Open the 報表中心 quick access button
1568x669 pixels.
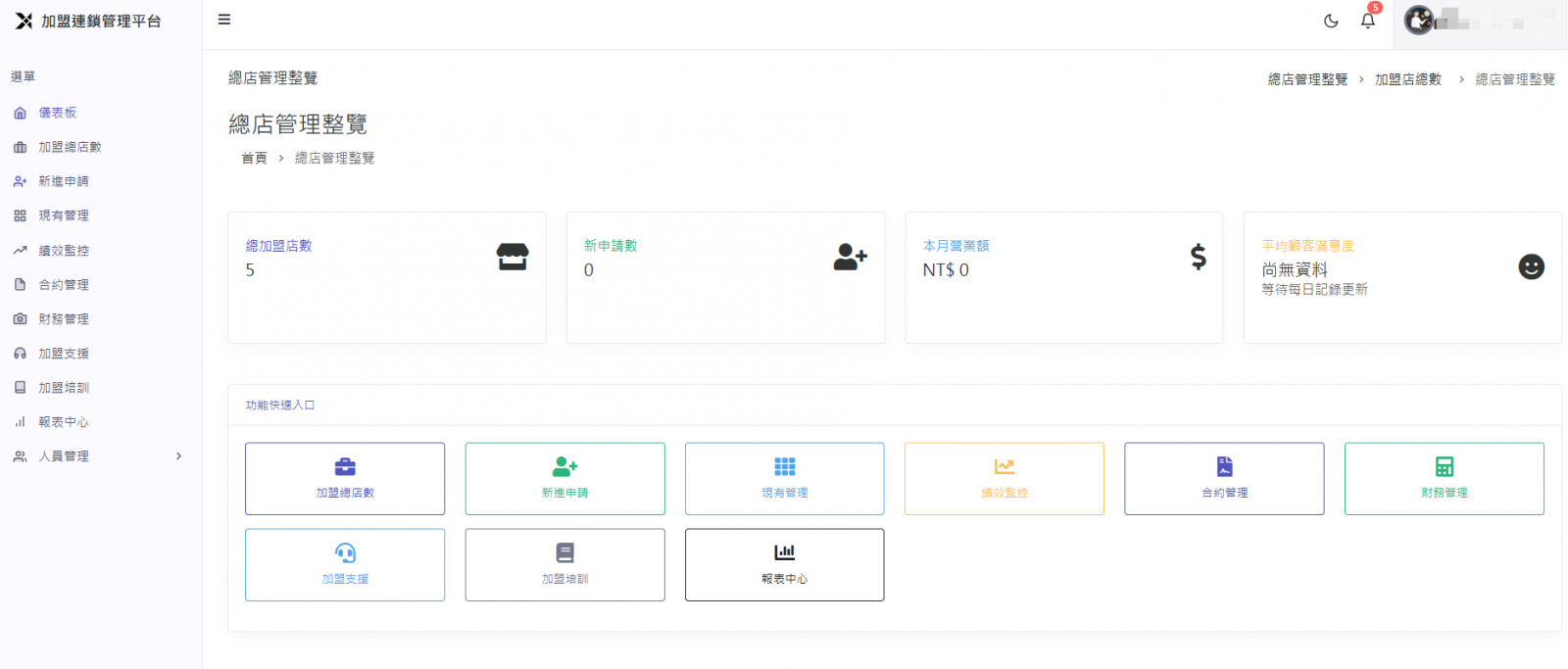coord(785,565)
